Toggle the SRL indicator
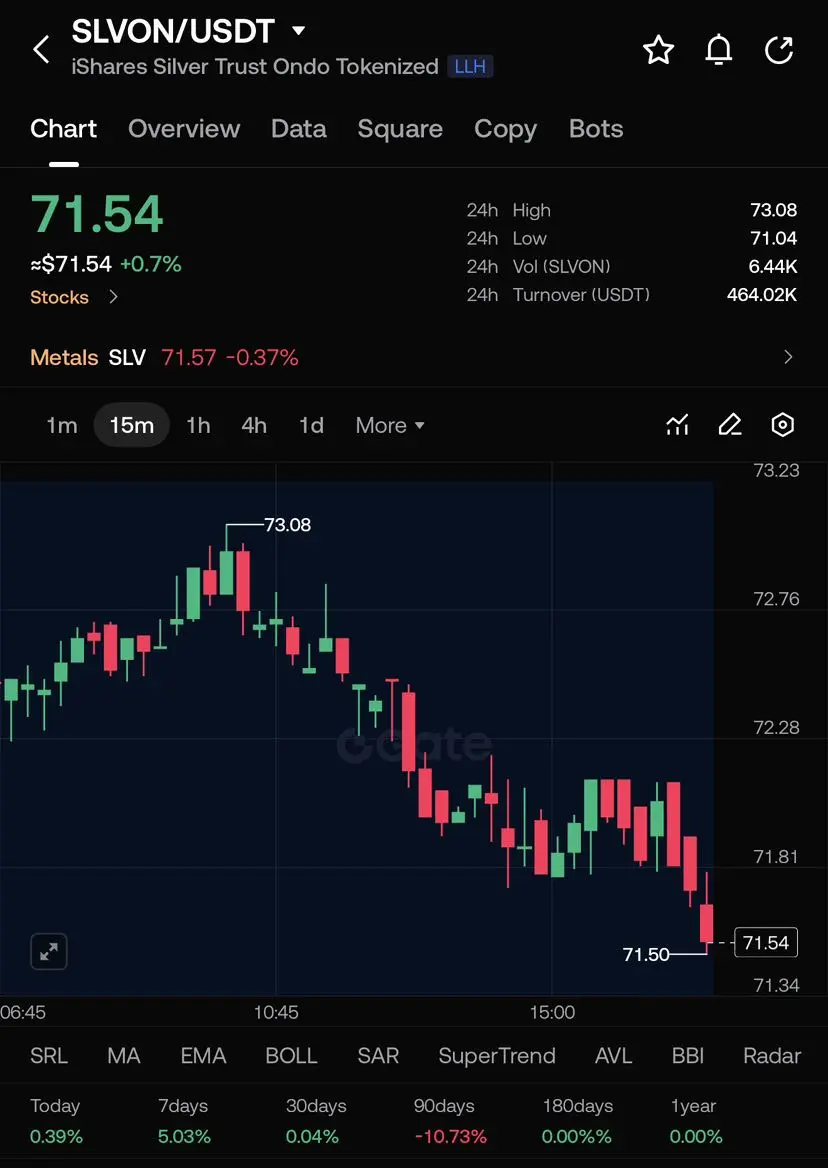 click(x=49, y=1056)
